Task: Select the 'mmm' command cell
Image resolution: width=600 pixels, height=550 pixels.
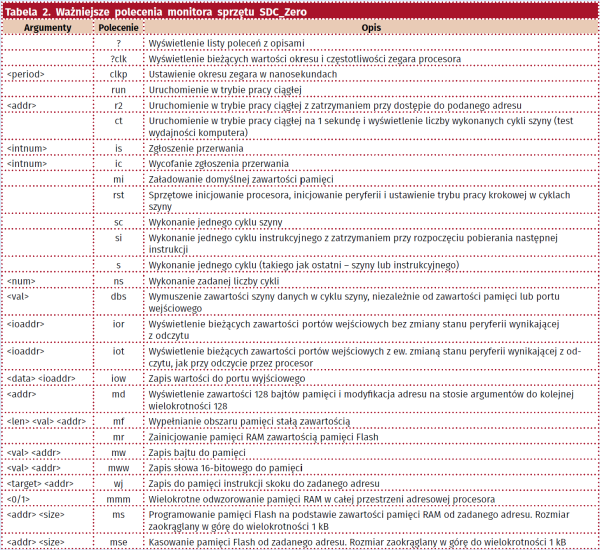Action: [118, 496]
